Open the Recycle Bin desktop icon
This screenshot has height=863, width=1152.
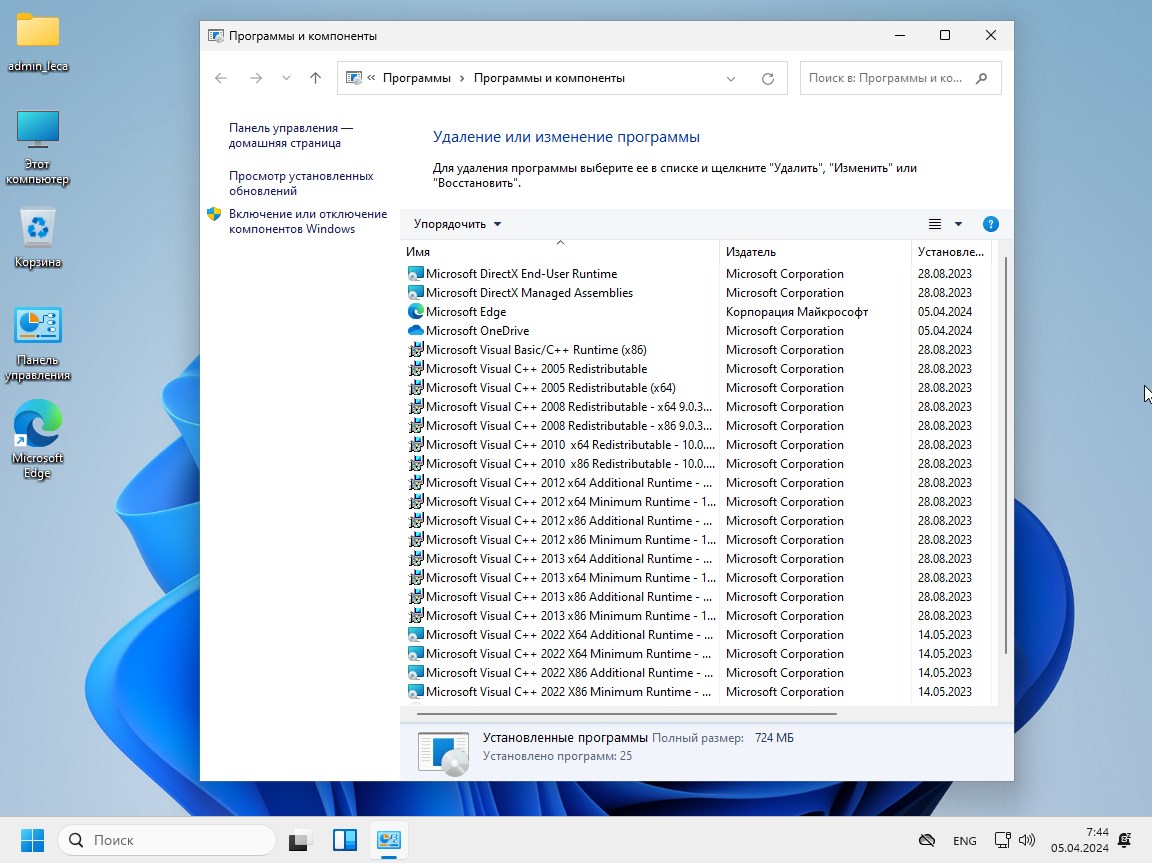38,228
